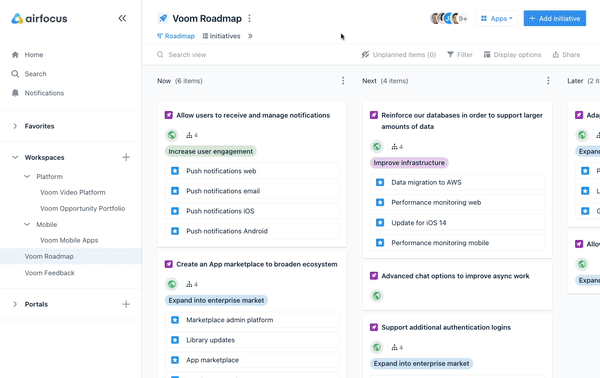Click the airfocus logo
The width and height of the screenshot is (600, 378).
[39, 18]
